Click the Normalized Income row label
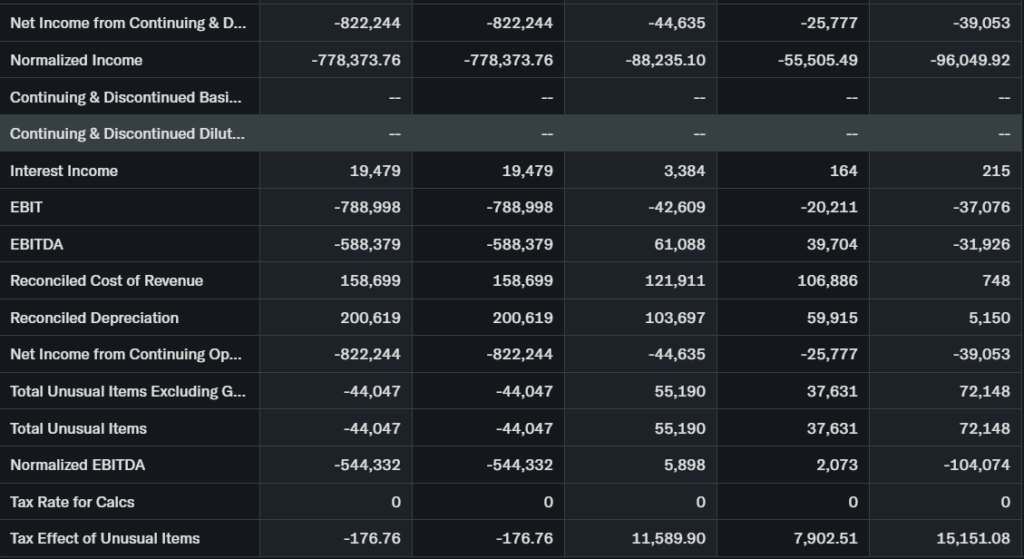 pos(76,60)
